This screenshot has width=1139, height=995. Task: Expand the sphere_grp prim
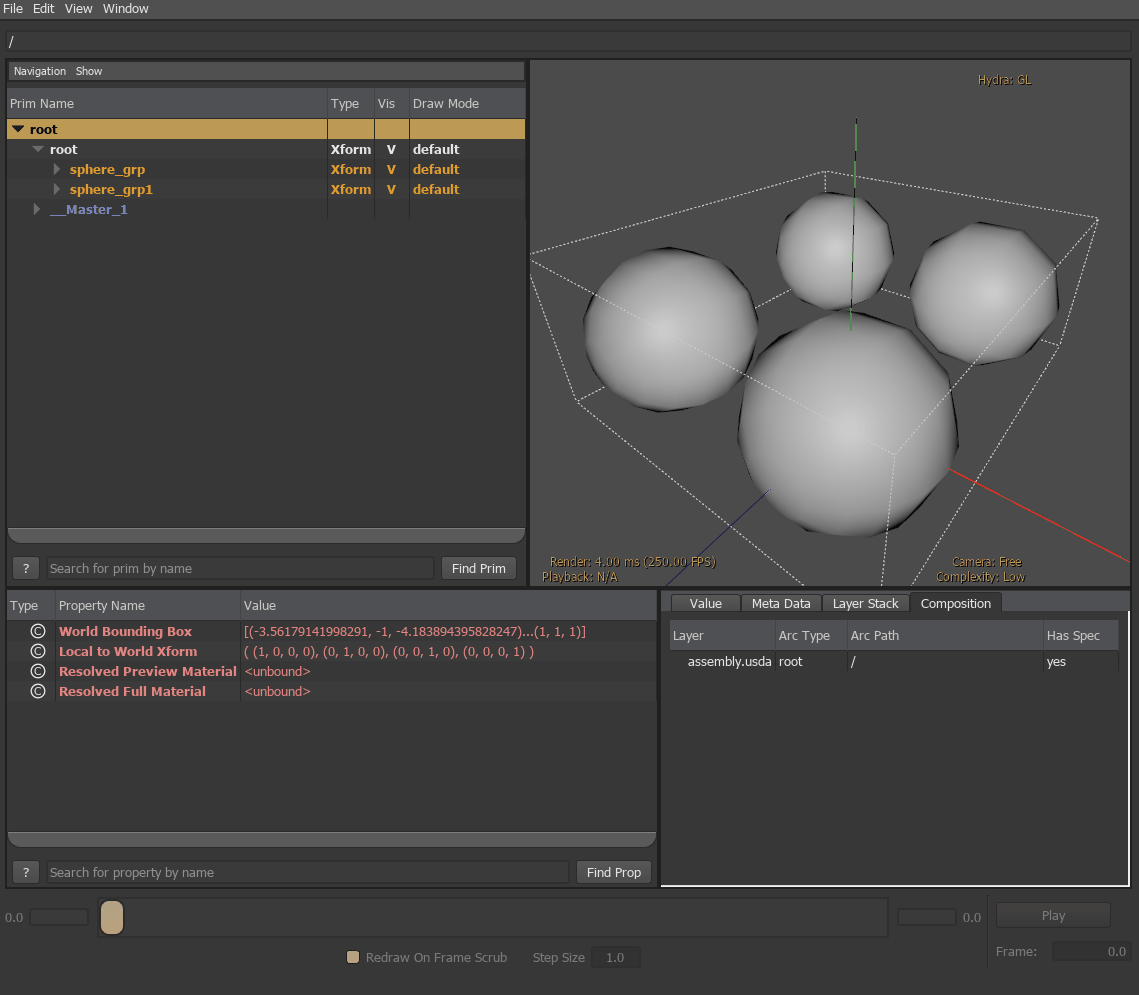pos(57,169)
